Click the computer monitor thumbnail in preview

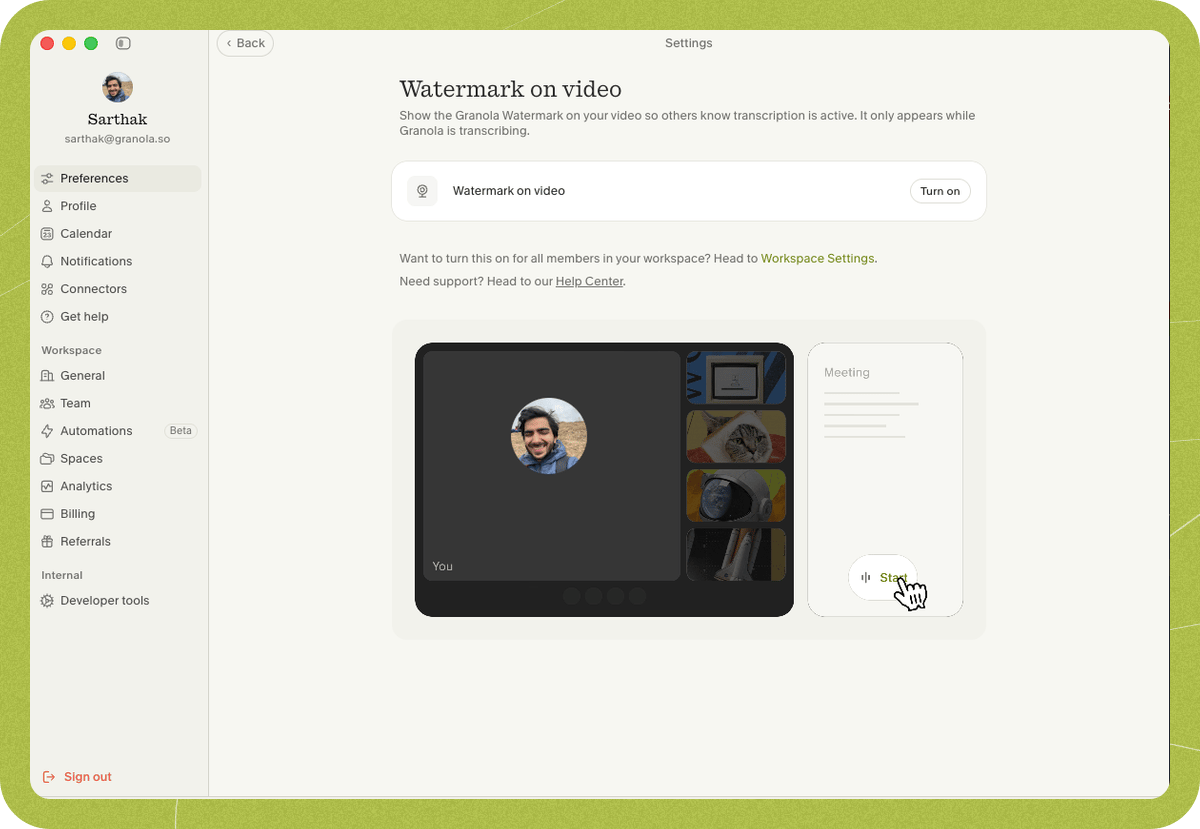(736, 378)
